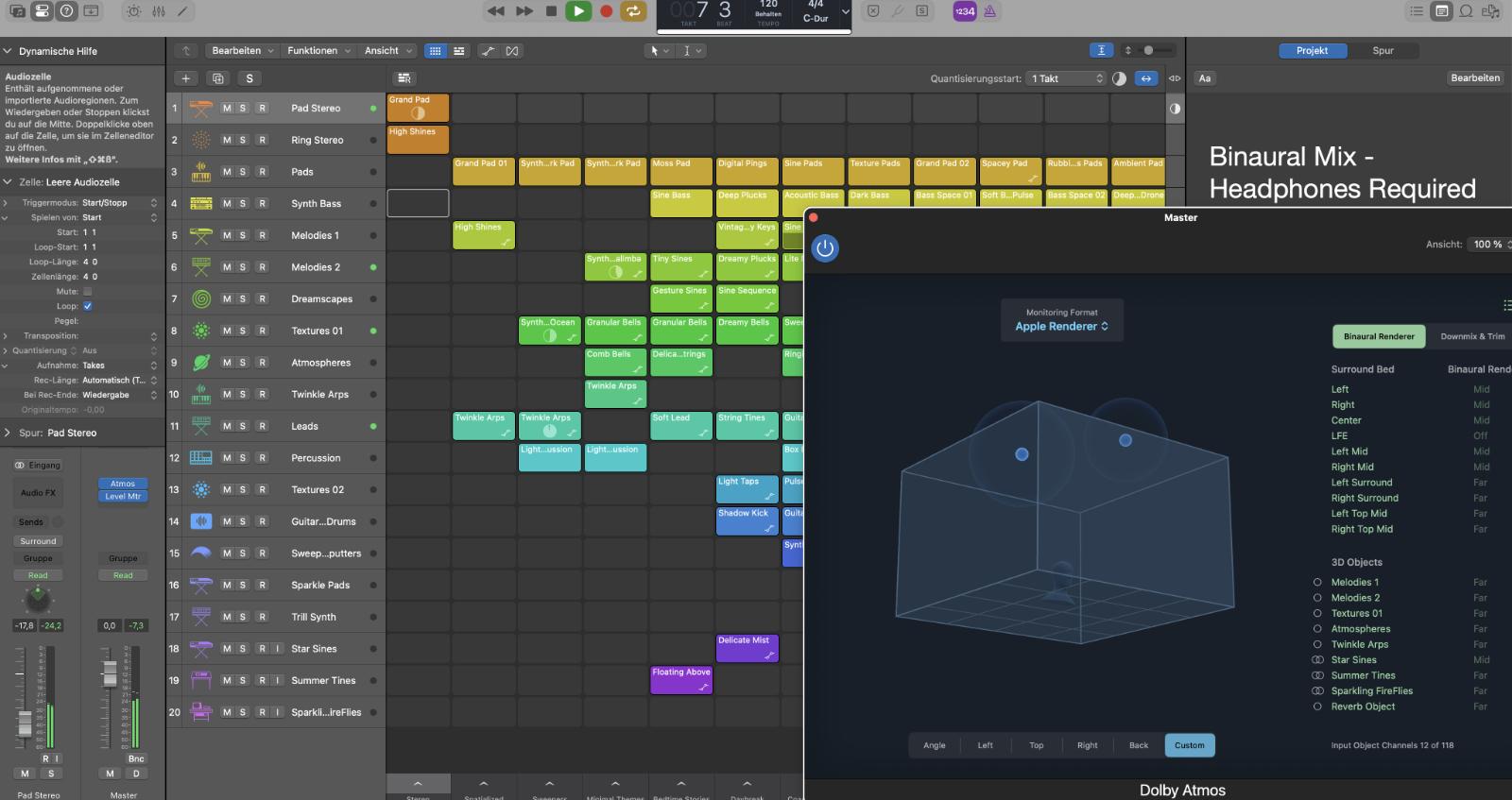Image resolution: width=1512 pixels, height=800 pixels.
Task: Open the Library button in the control bar
Action: [x=17, y=11]
